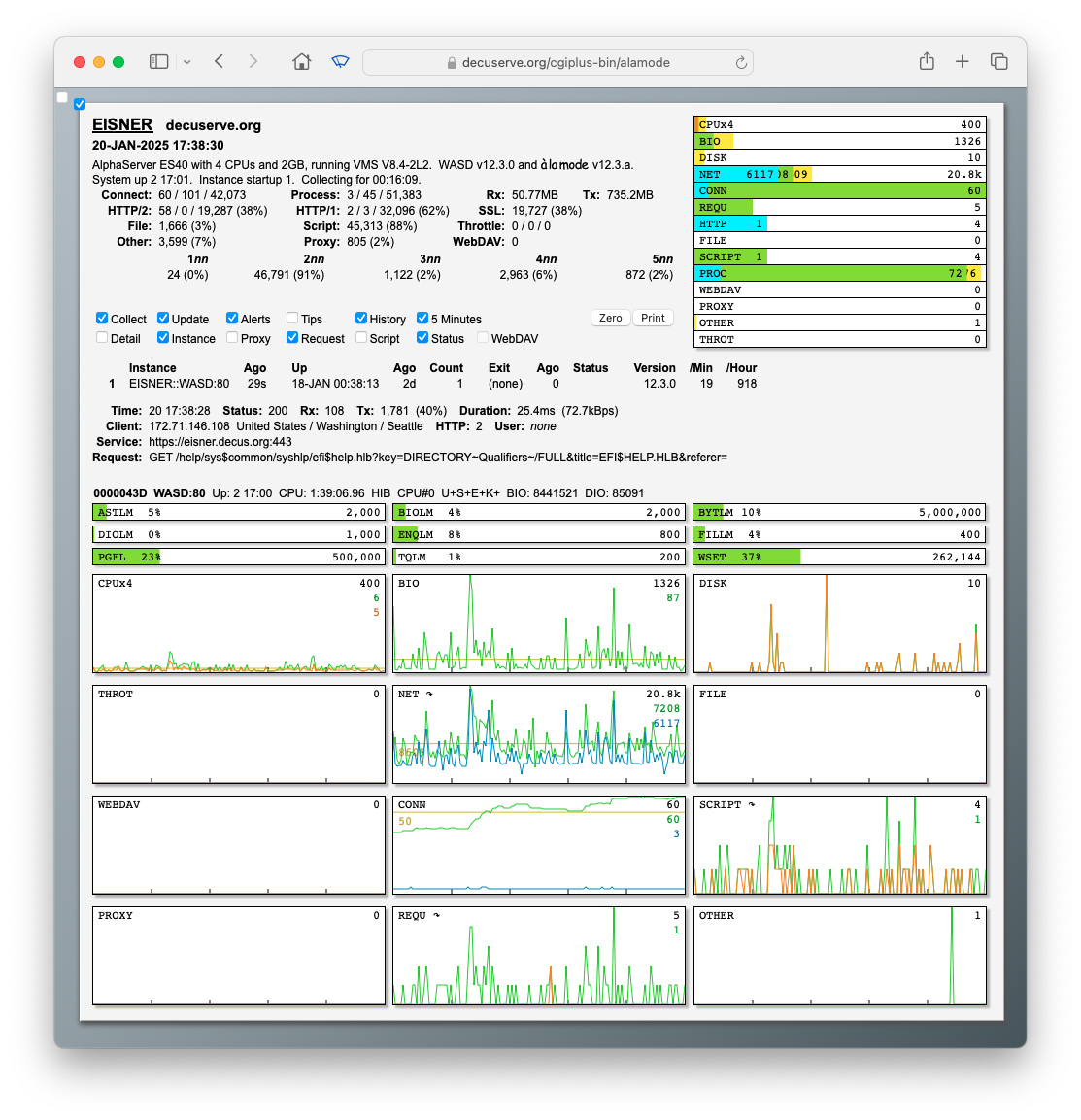The height and width of the screenshot is (1120, 1081).
Task: Toggle the Status checkbox
Action: (x=422, y=337)
